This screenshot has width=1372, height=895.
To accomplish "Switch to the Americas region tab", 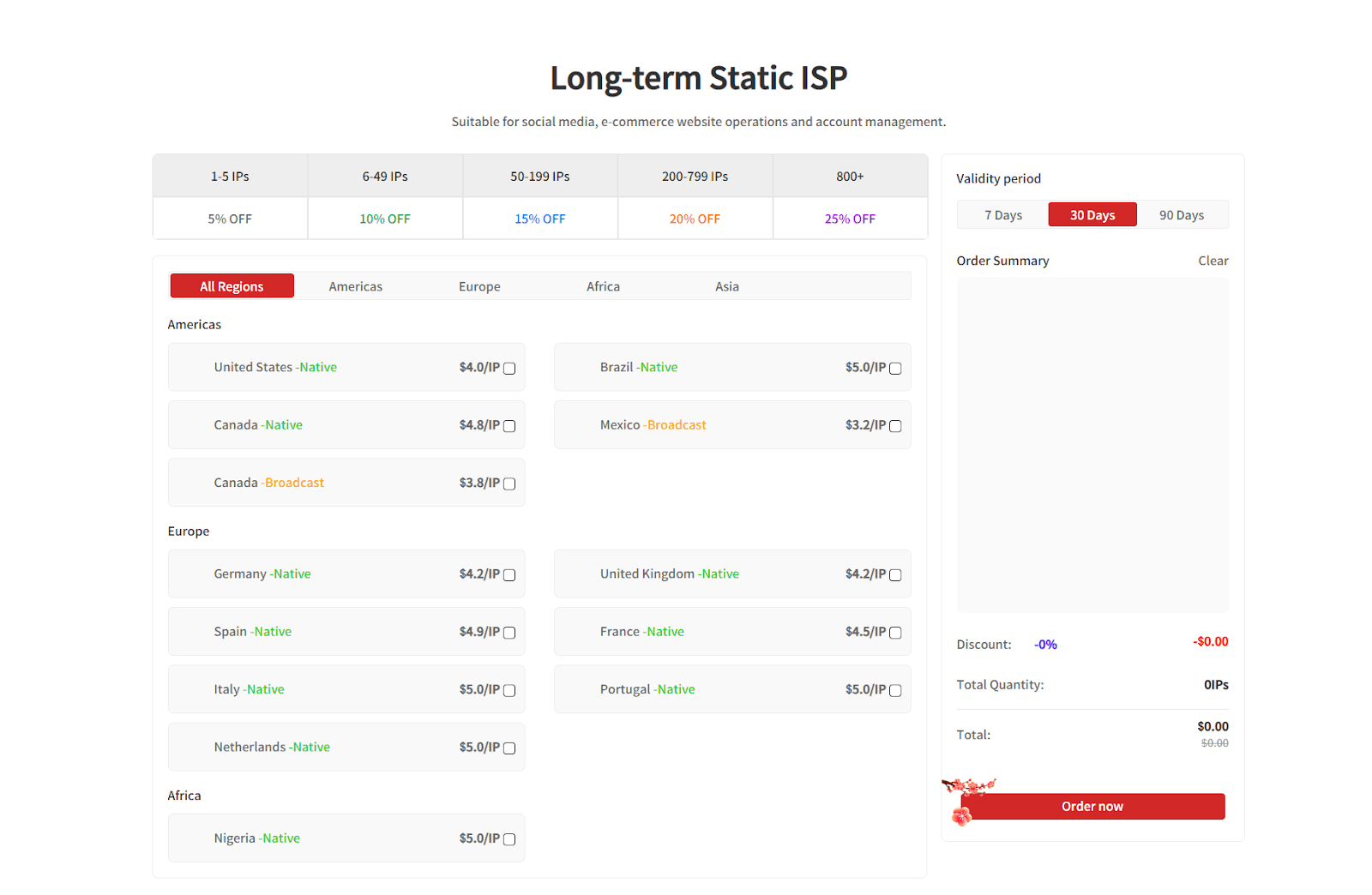I will coord(355,286).
